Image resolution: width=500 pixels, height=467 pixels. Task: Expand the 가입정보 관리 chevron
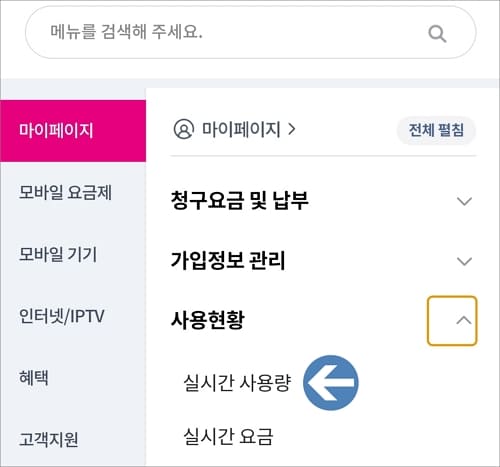[464, 261]
